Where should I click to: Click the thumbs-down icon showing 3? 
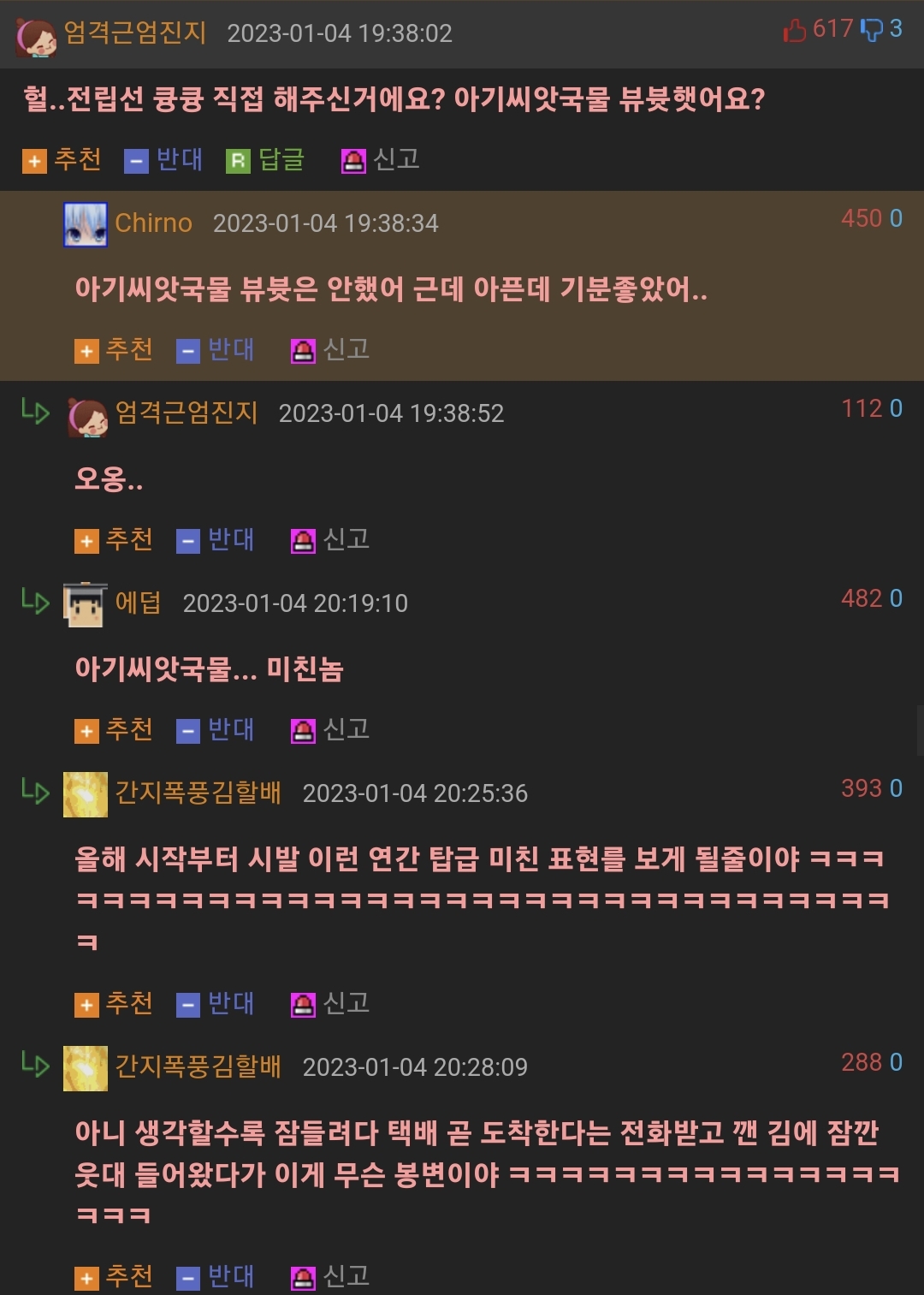871,31
